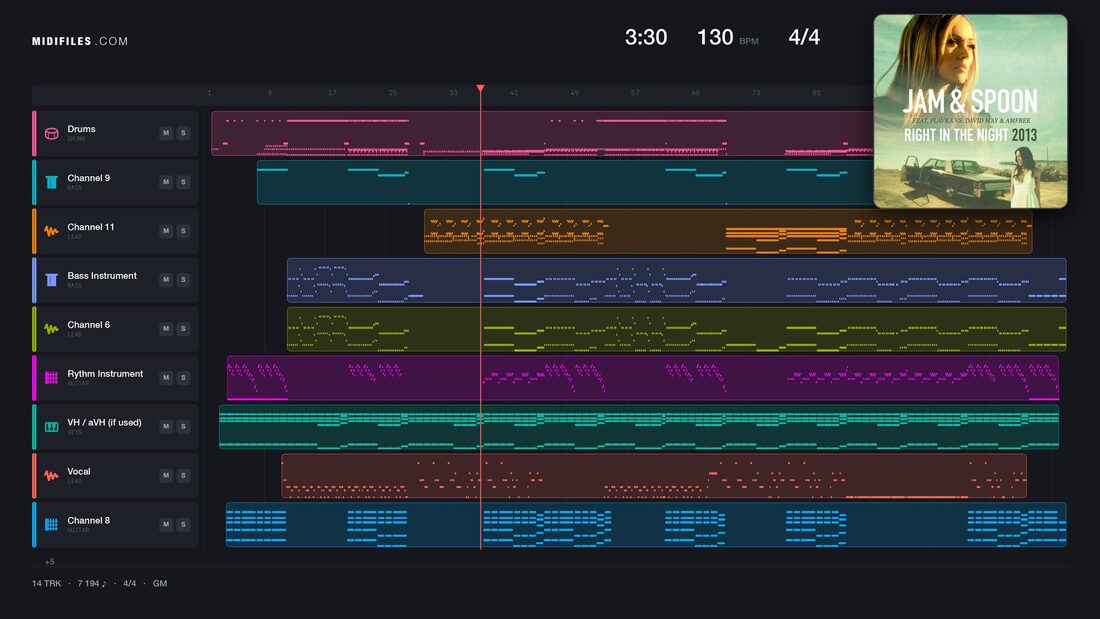
Task: Select the Rythm Instrument track name
Action: click(105, 374)
